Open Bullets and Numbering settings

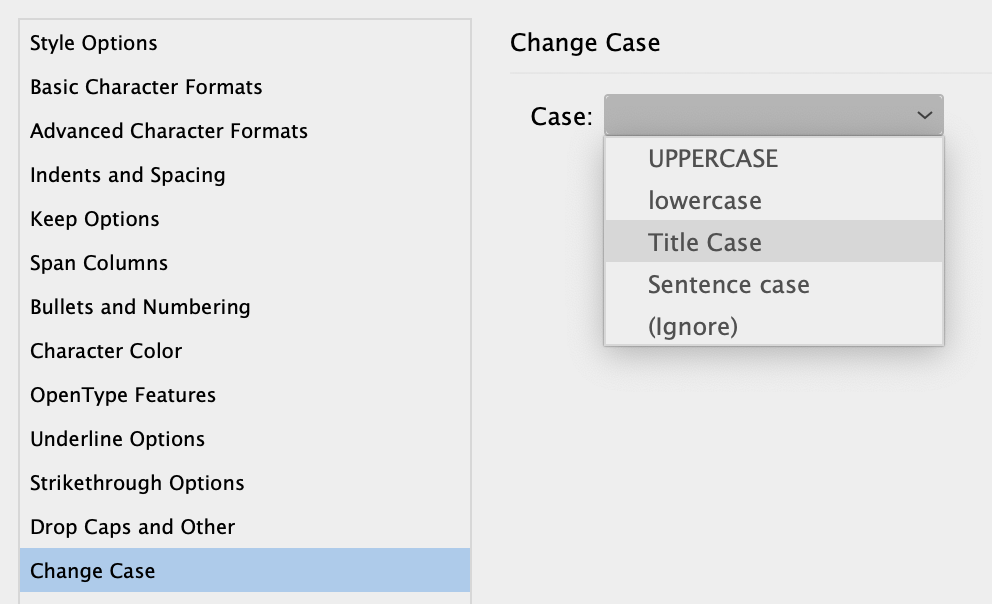138,307
